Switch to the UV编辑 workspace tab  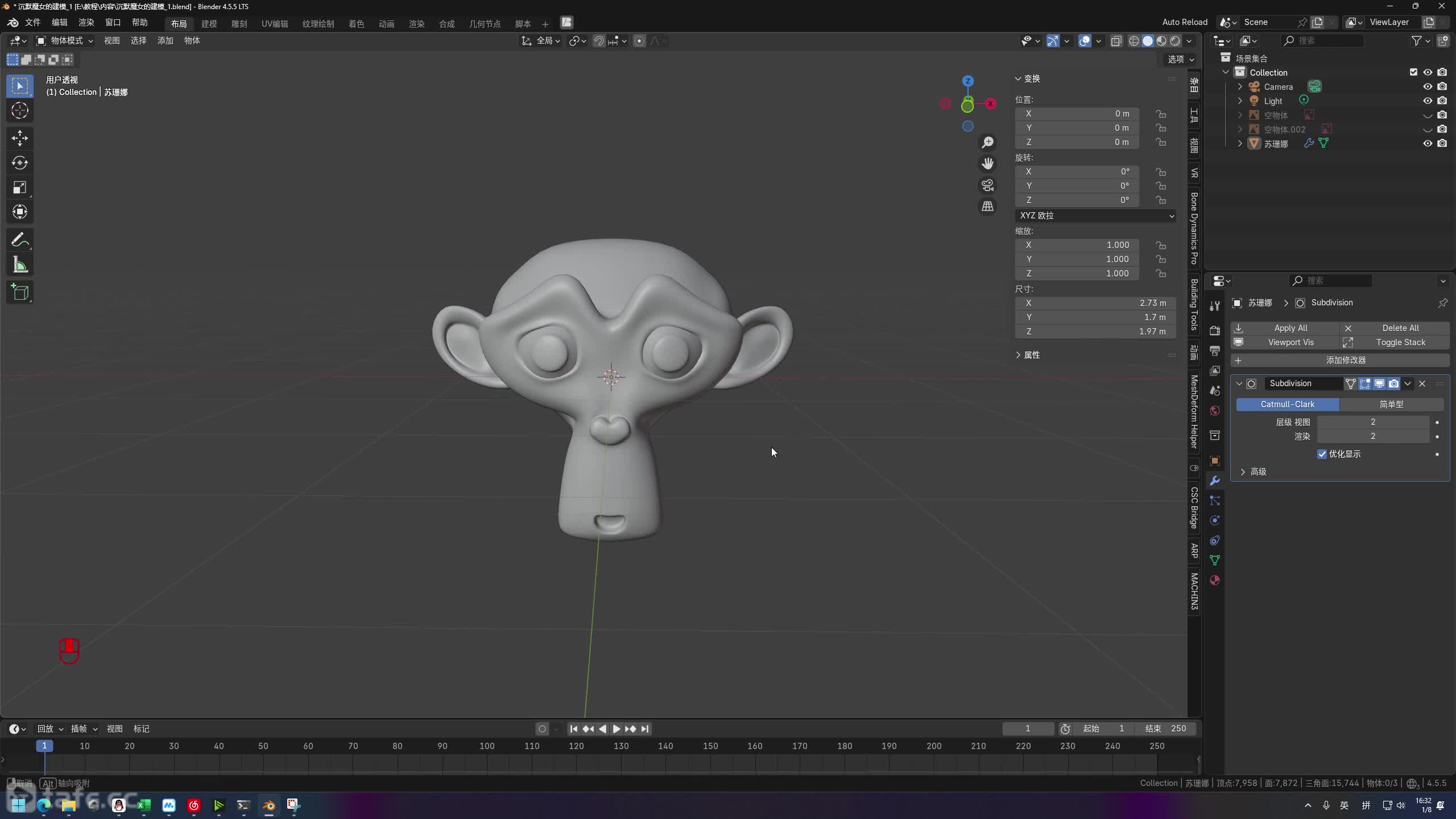(x=275, y=23)
